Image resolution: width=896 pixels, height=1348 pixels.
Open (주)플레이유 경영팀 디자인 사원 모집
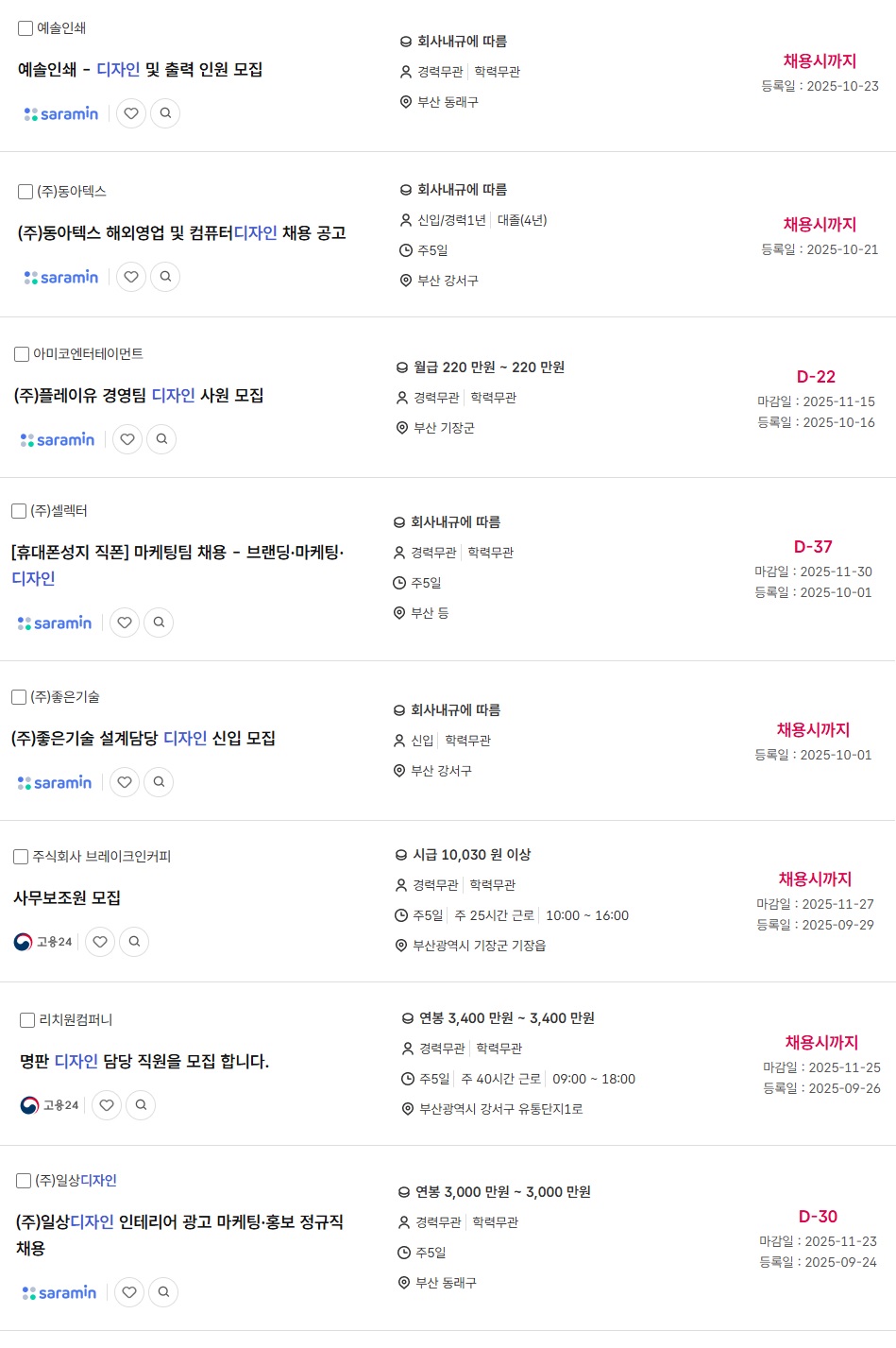[139, 396]
